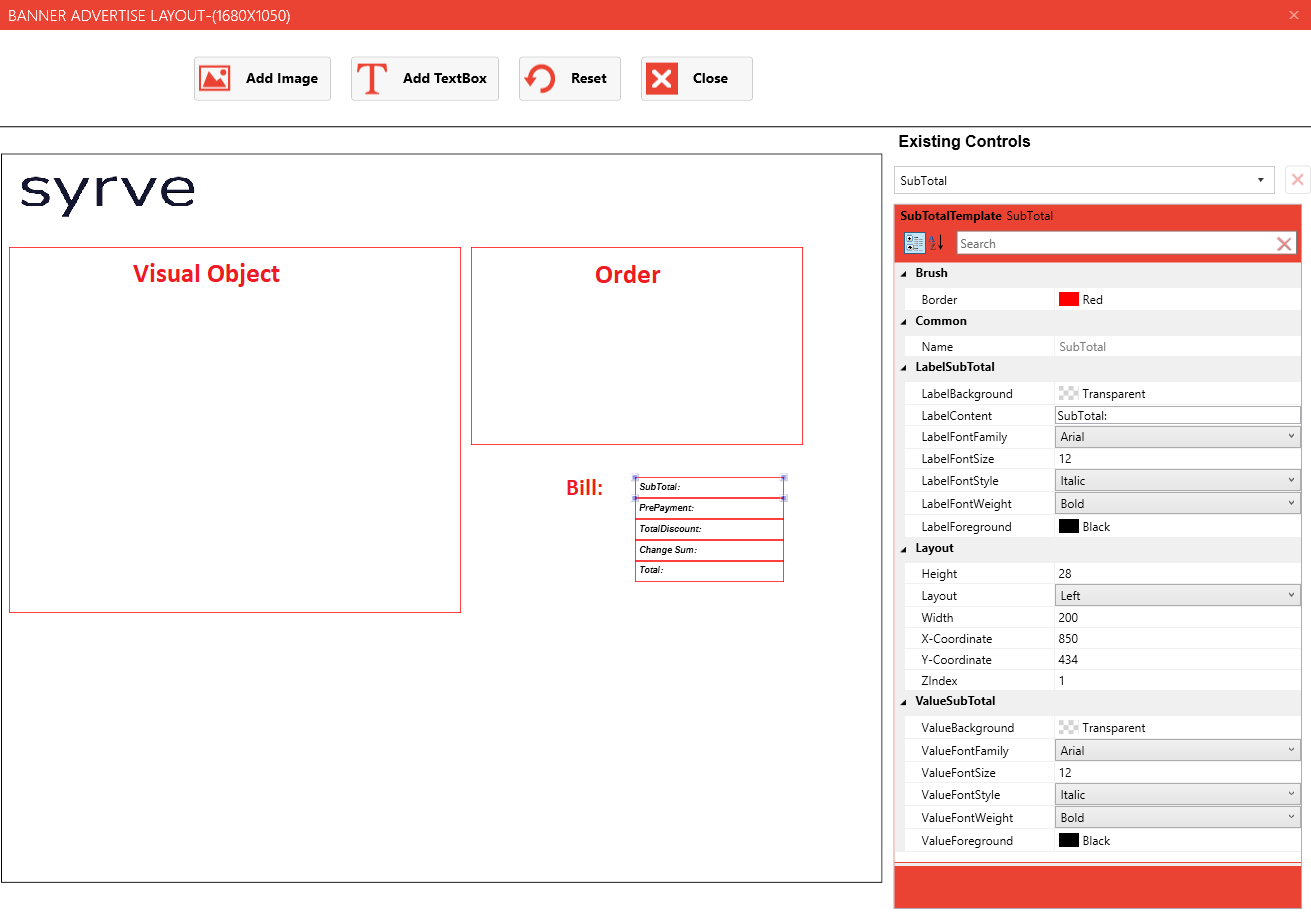Screen dimensions: 1311x918
Task: Open the LabelFontFamily Arial dropdown
Action: [1177, 437]
